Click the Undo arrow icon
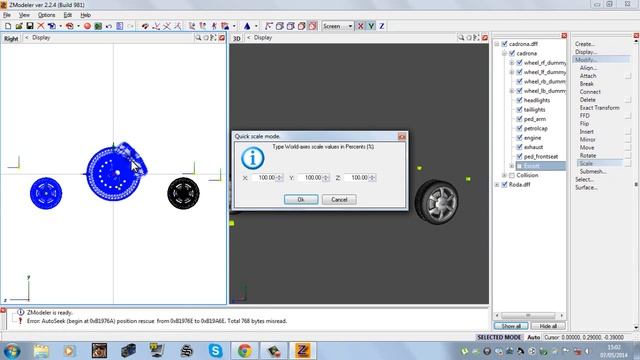This screenshot has width=640, height=360. coord(109,26)
